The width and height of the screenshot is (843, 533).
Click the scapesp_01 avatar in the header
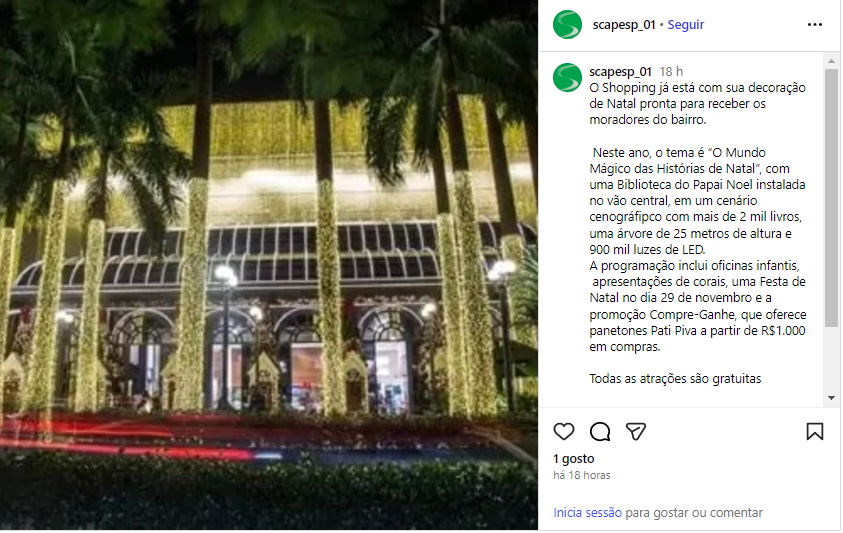tap(567, 25)
